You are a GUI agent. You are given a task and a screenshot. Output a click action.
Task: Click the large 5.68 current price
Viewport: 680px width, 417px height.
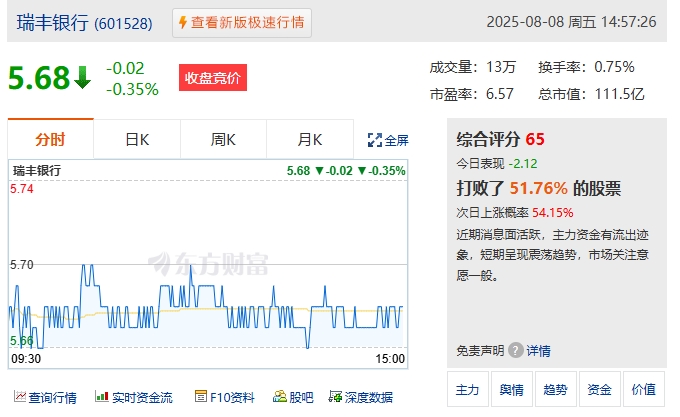pos(39,78)
